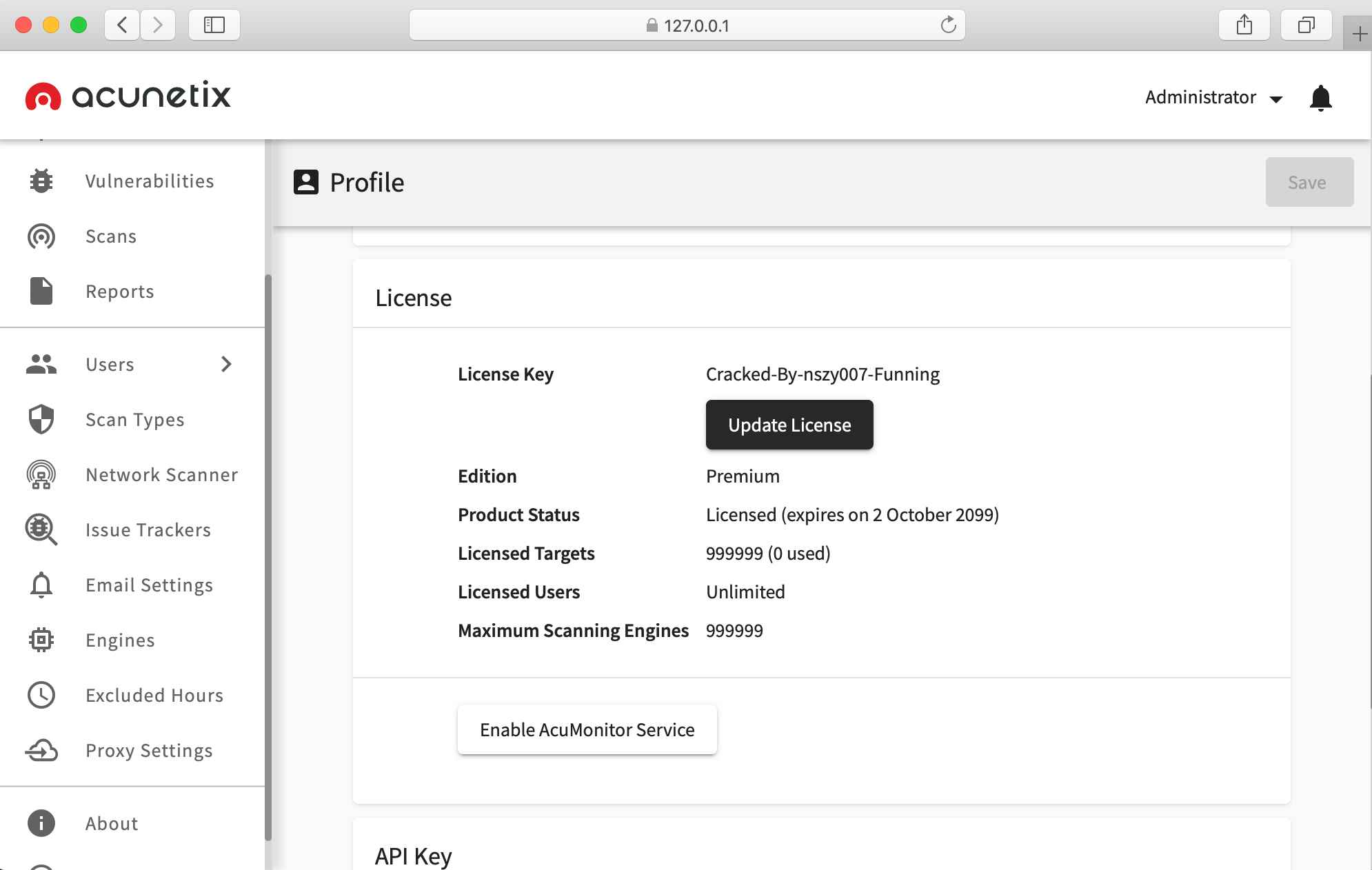Open the Administrator account dropdown

1213,98
